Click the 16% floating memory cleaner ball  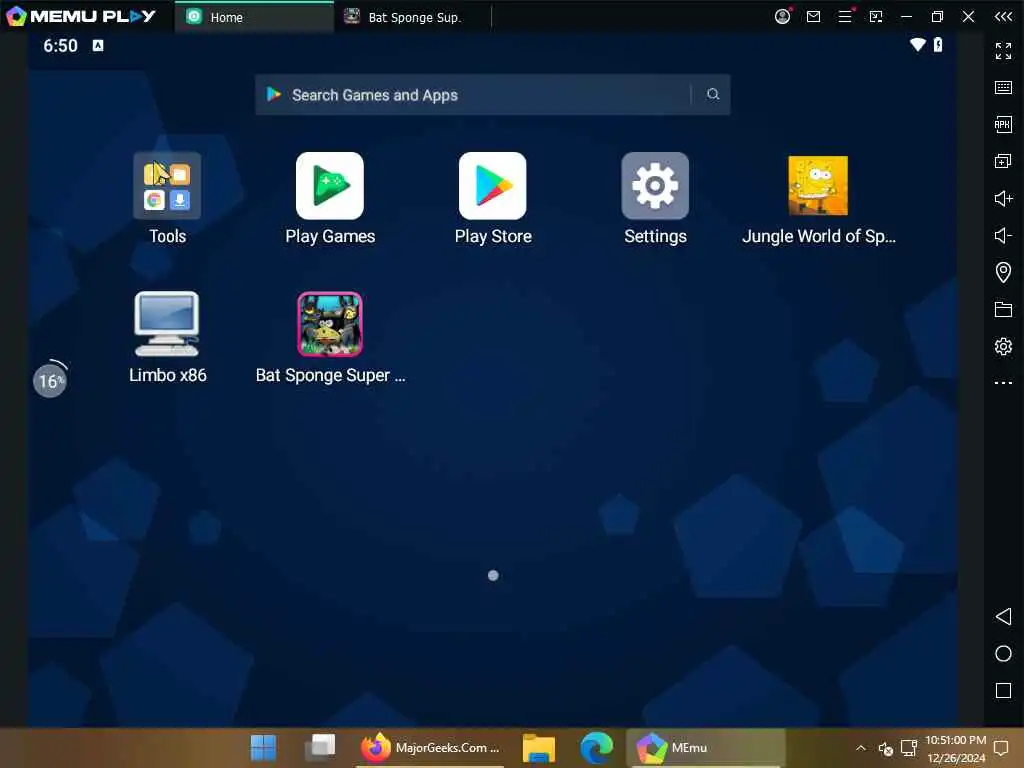(x=50, y=380)
